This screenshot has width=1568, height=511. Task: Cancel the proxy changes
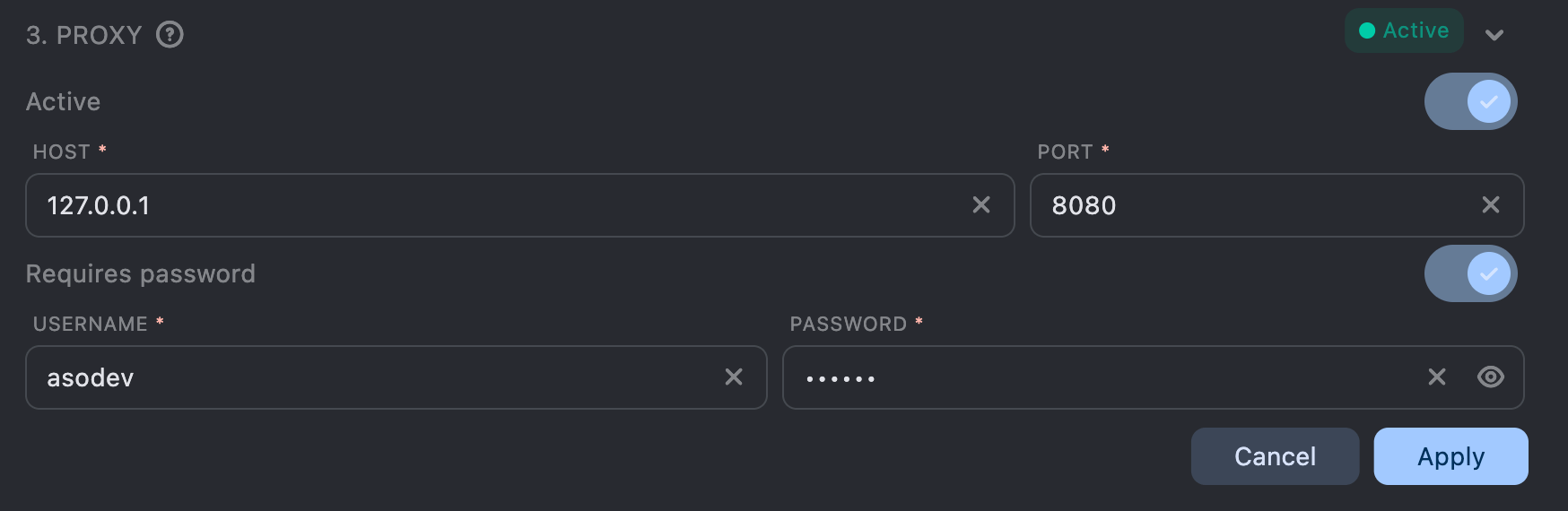coord(1275,456)
